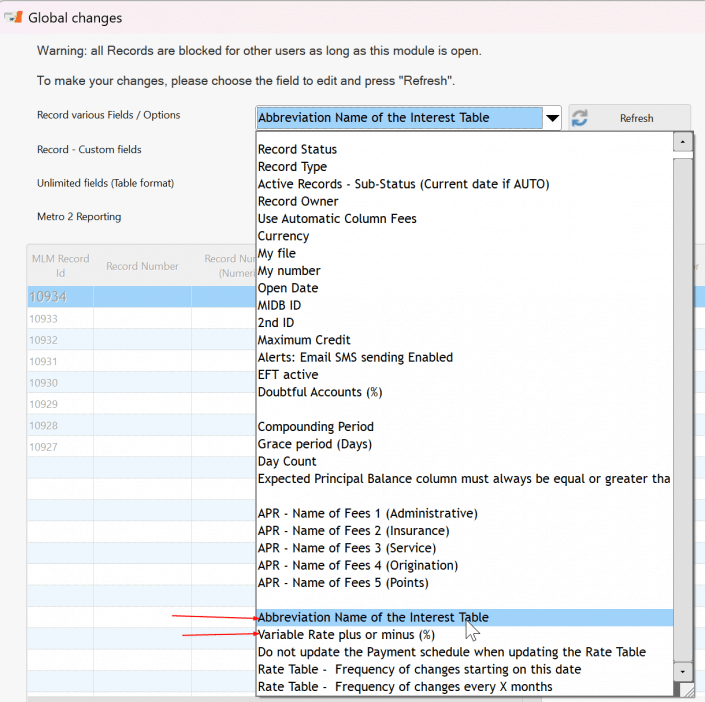Click the dropdown list vertical scrollbar track
The width and height of the screenshot is (705, 702).
683,400
